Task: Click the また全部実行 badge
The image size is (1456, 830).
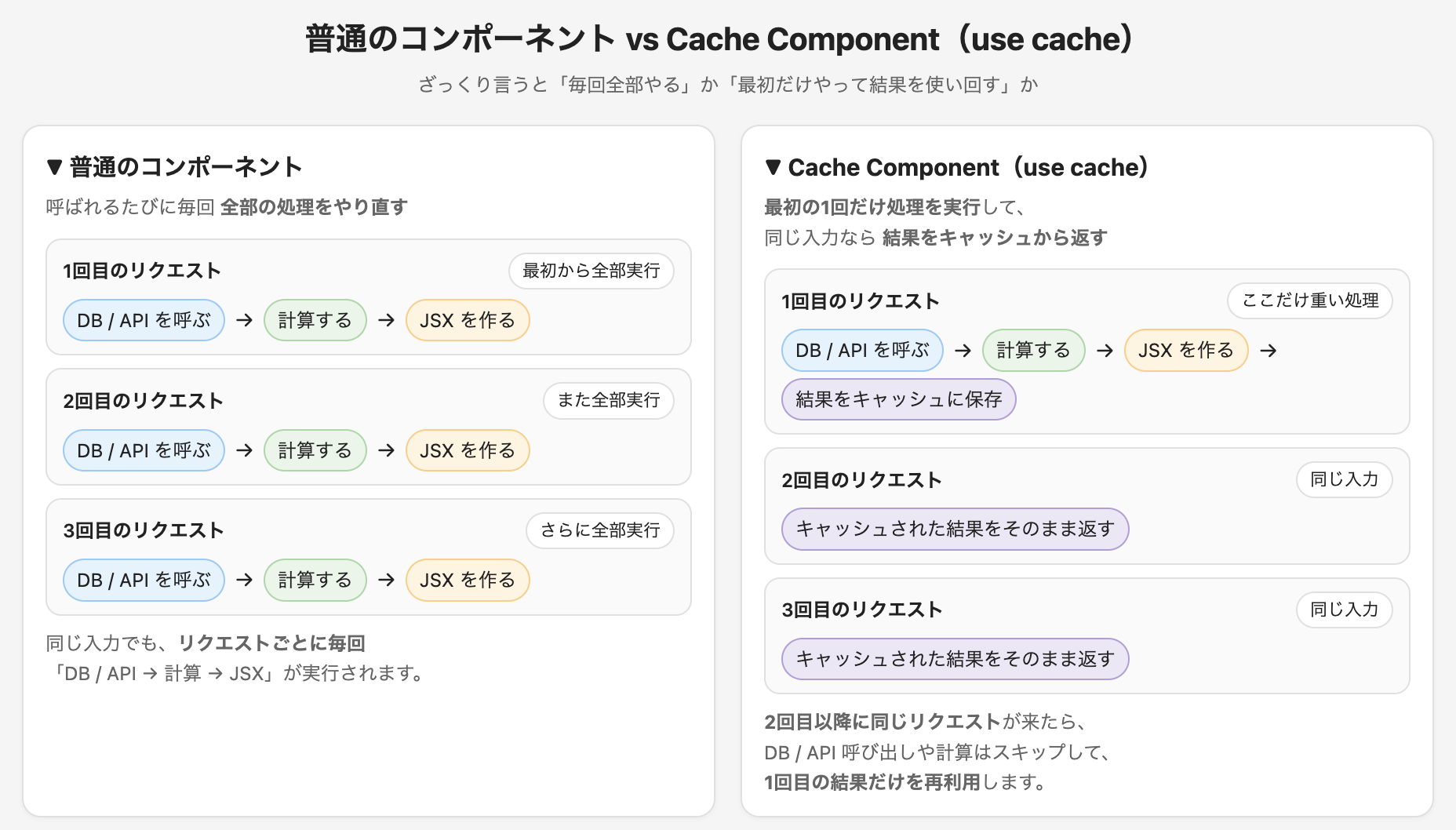Action: pos(608,401)
